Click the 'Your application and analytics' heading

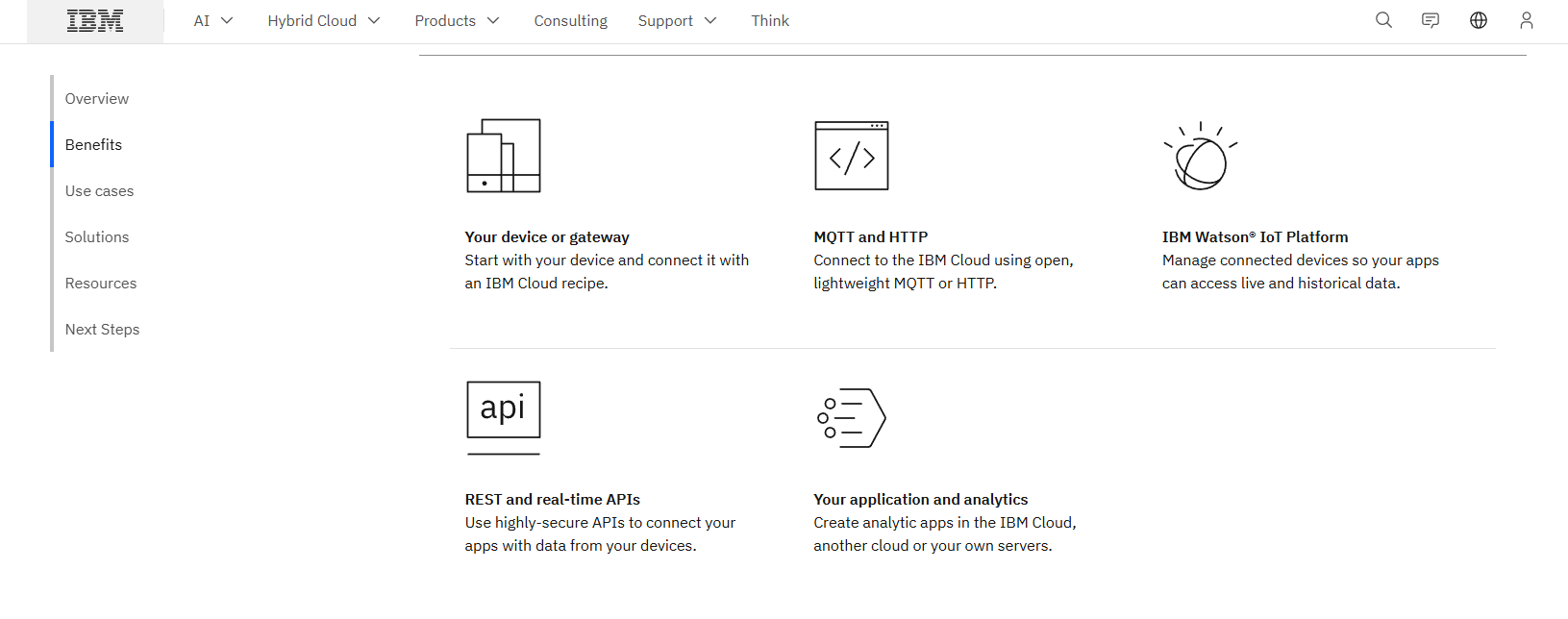[x=921, y=500]
